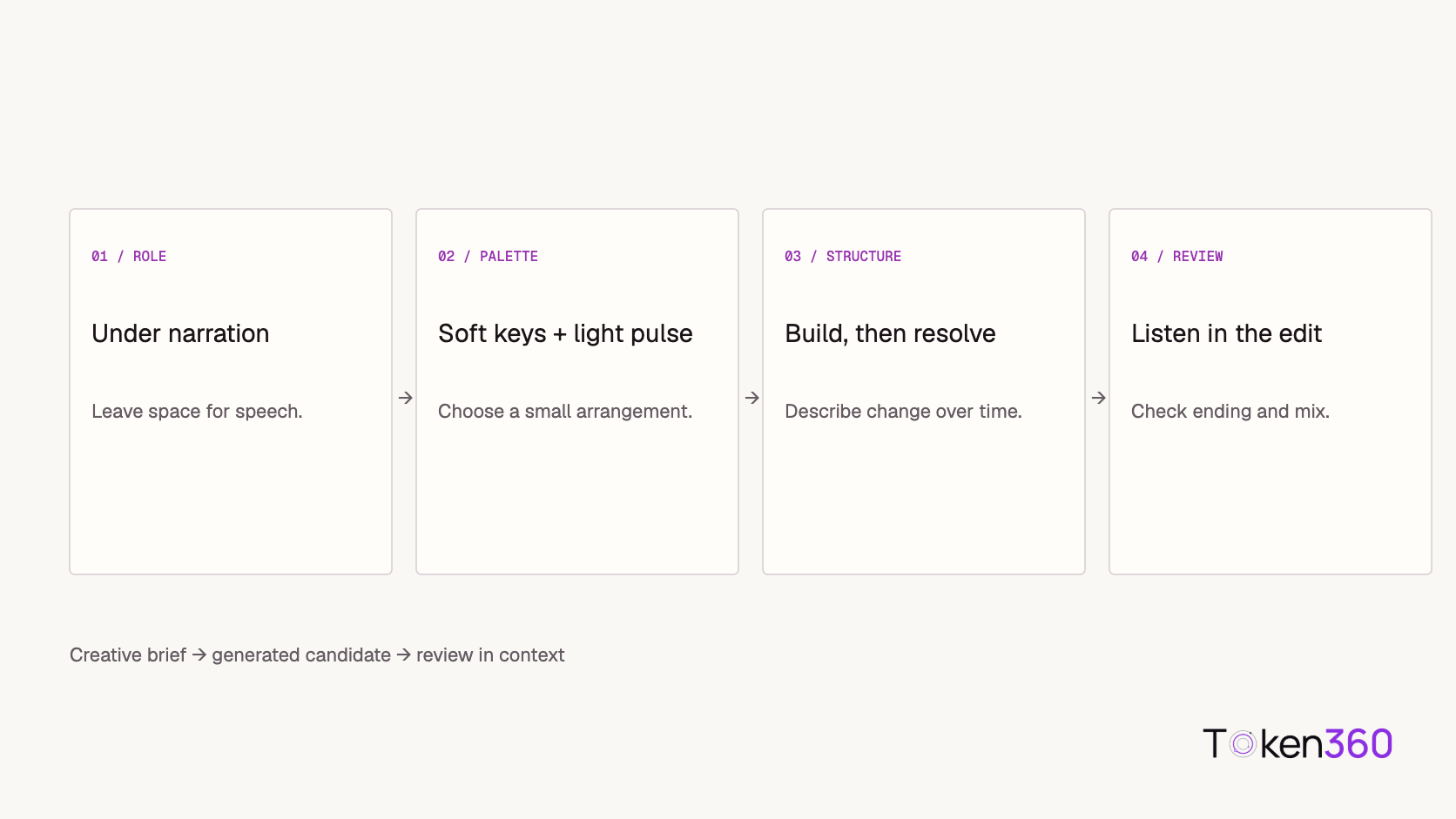This screenshot has width=1456, height=819.
Task: Select the 04 / REVIEW label
Action: (x=1176, y=256)
